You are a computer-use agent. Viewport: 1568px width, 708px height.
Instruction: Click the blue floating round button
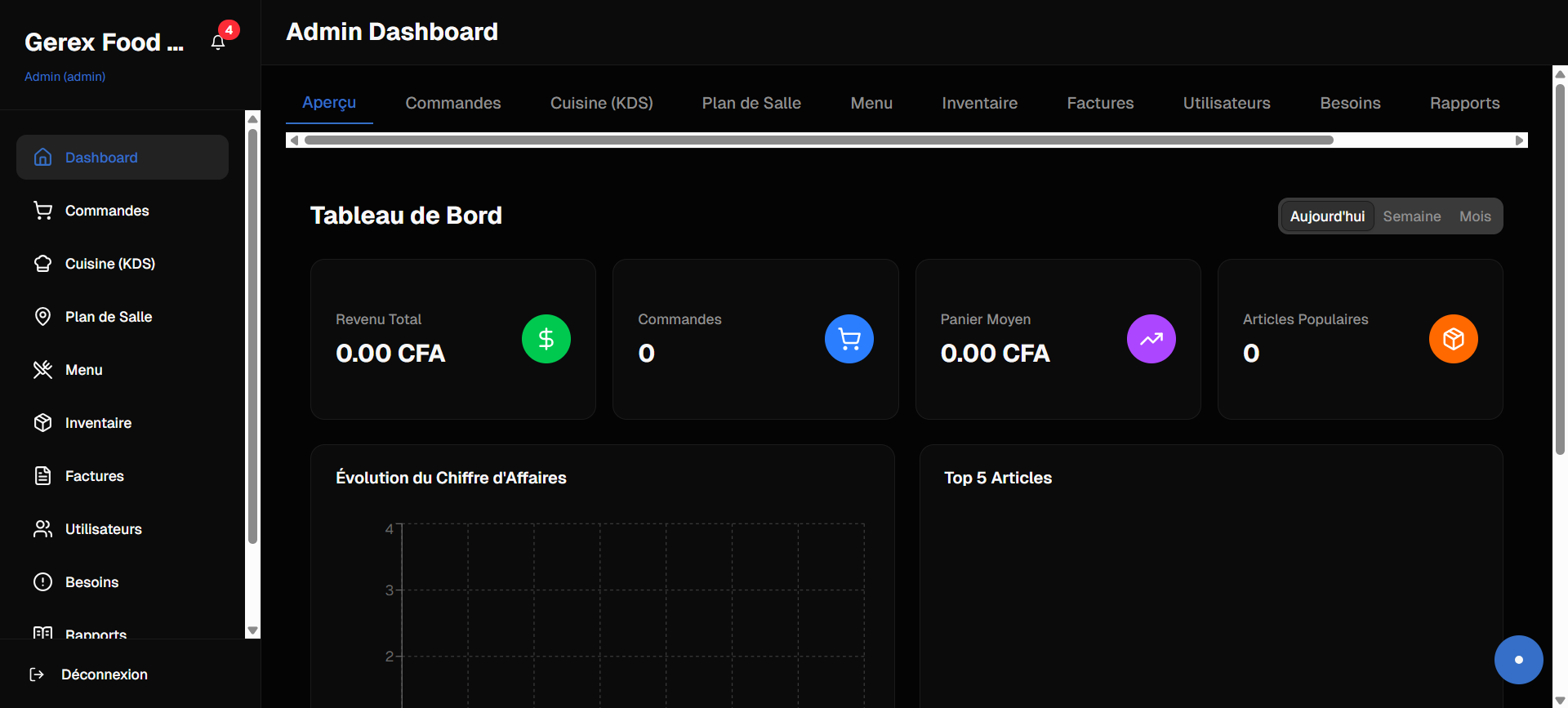(1518, 660)
